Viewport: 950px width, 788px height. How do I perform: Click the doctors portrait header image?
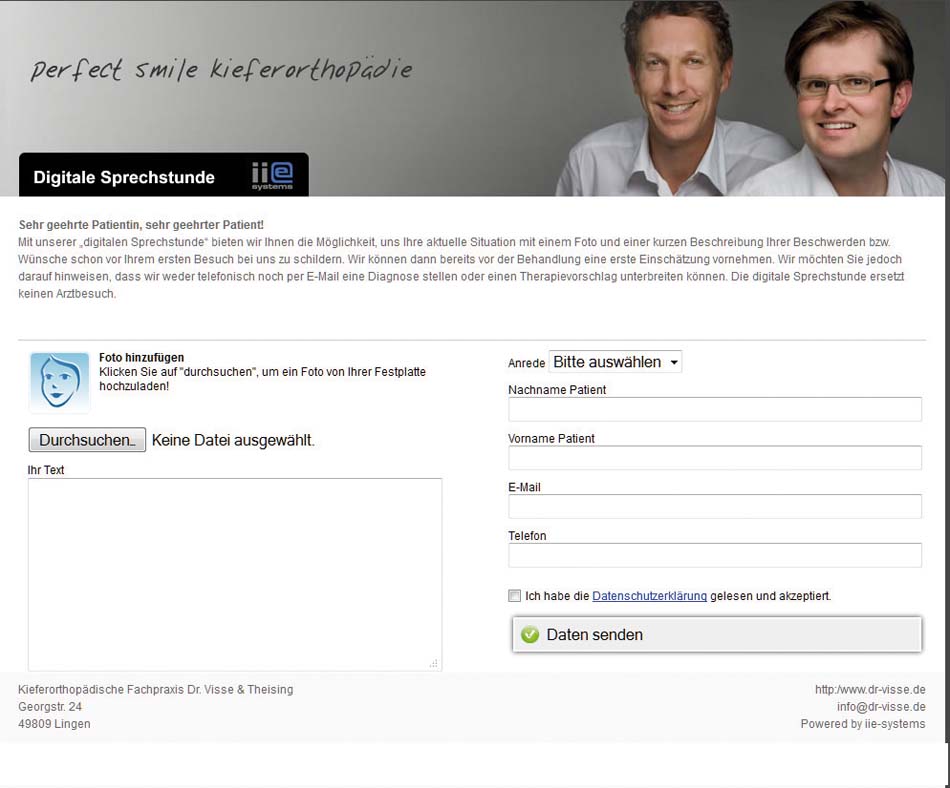(x=750, y=98)
